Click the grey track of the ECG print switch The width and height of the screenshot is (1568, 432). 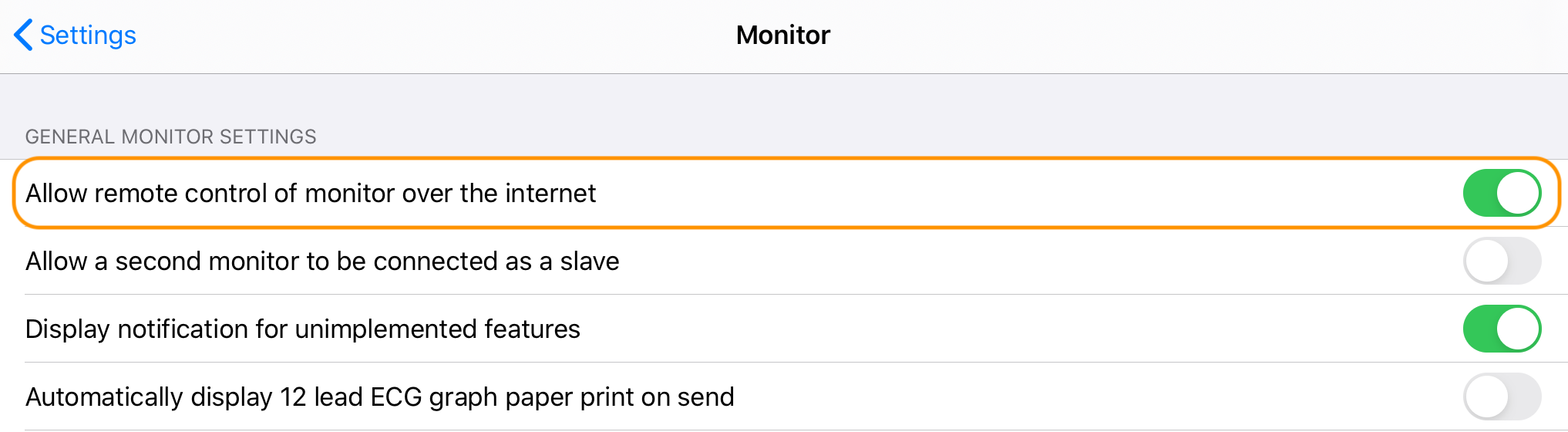tap(1524, 397)
